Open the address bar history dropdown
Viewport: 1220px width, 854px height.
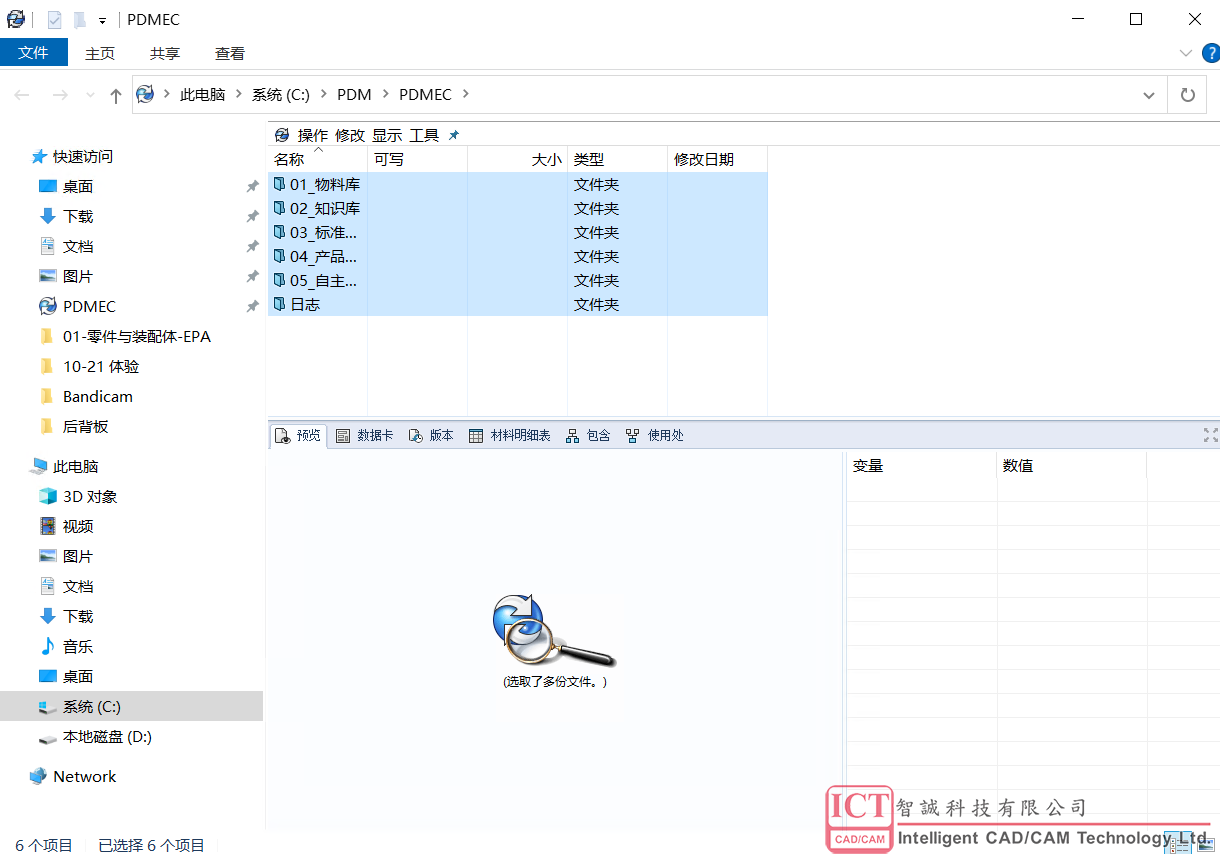click(1149, 95)
